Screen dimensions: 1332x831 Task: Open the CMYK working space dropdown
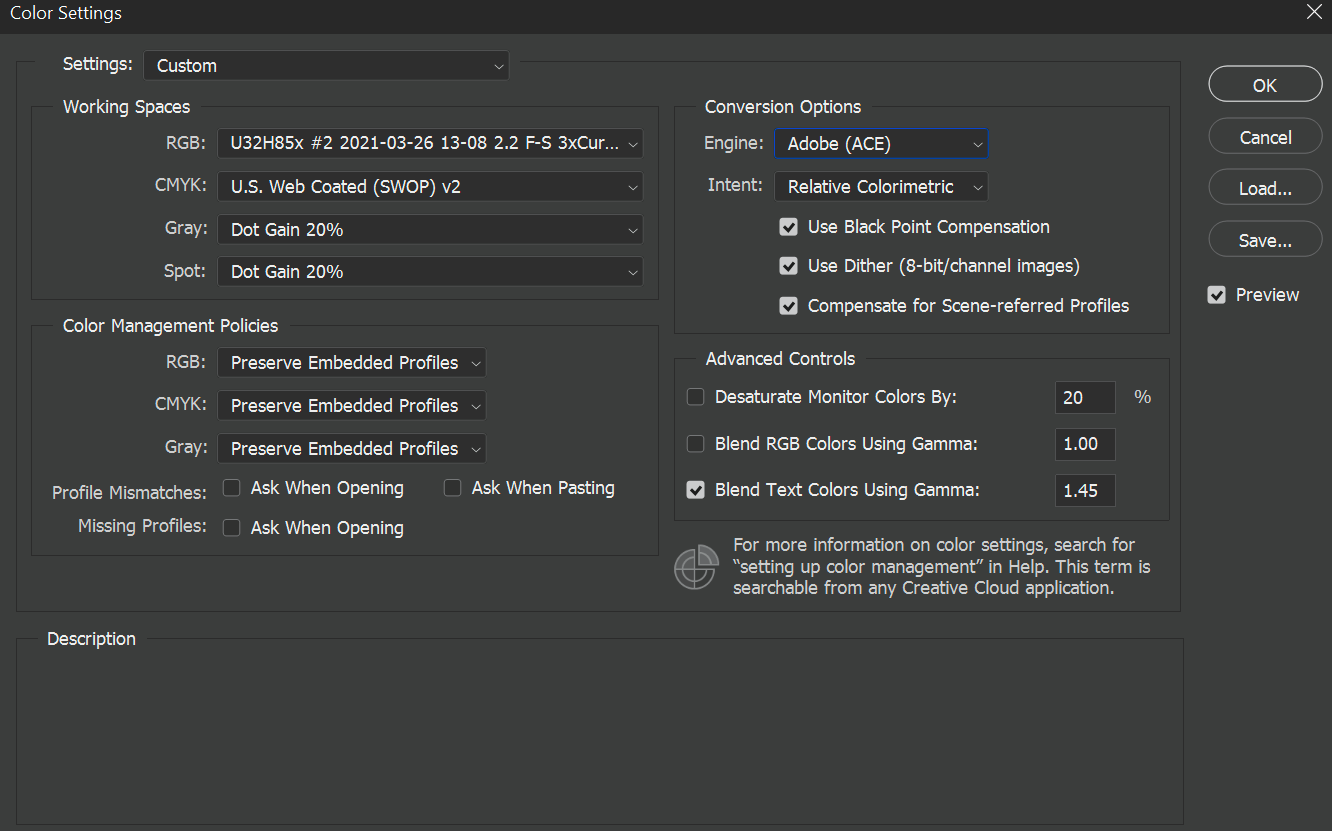(x=430, y=186)
